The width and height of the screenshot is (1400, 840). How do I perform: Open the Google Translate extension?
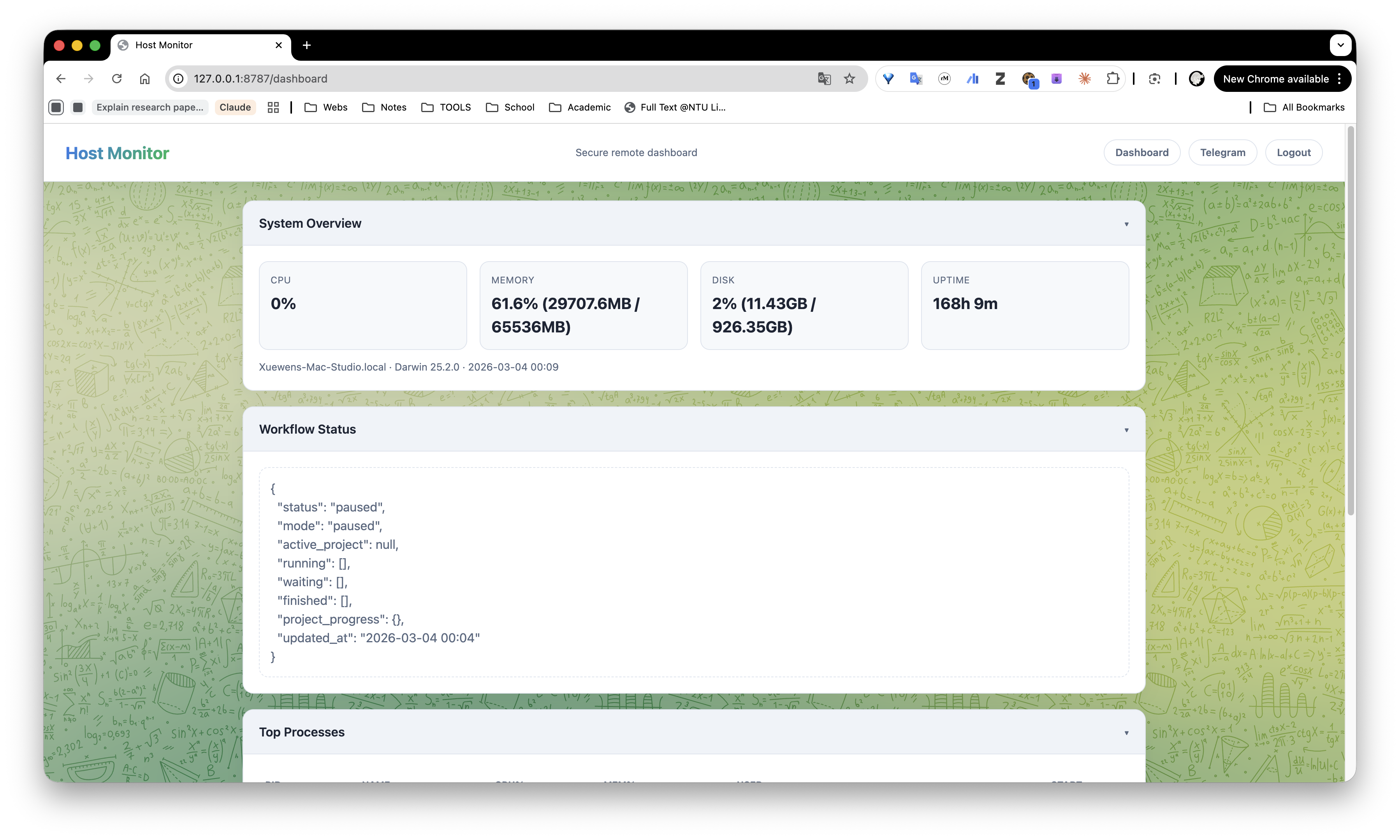pyautogui.click(x=916, y=79)
